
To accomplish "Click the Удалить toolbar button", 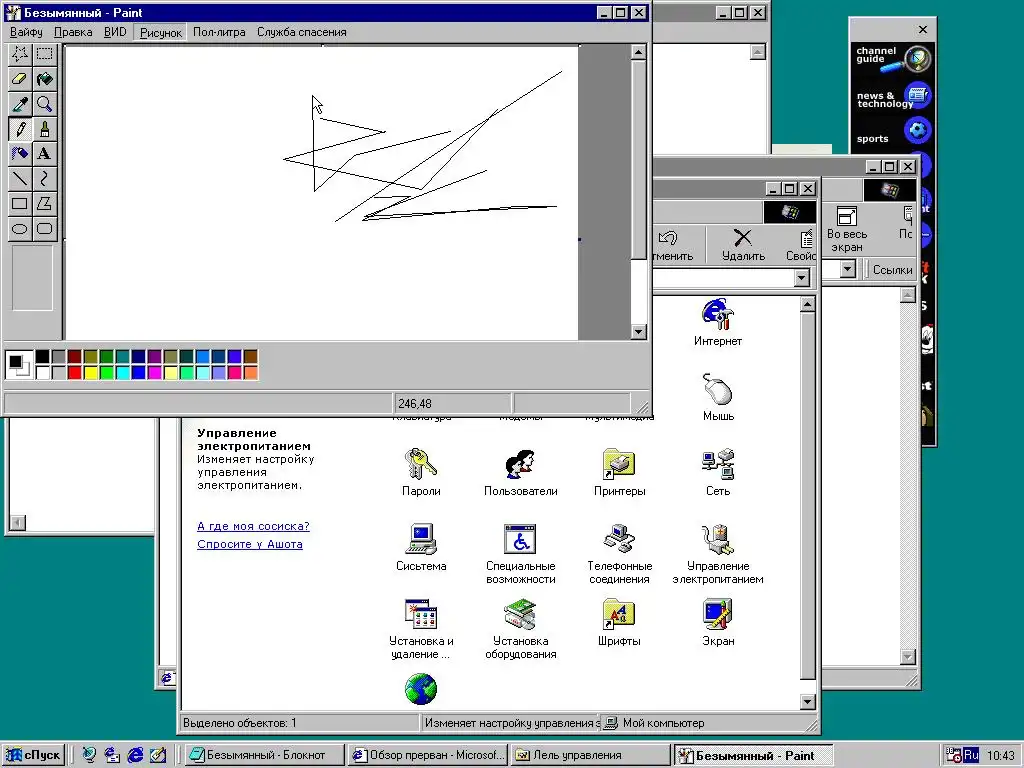I will (x=743, y=245).
